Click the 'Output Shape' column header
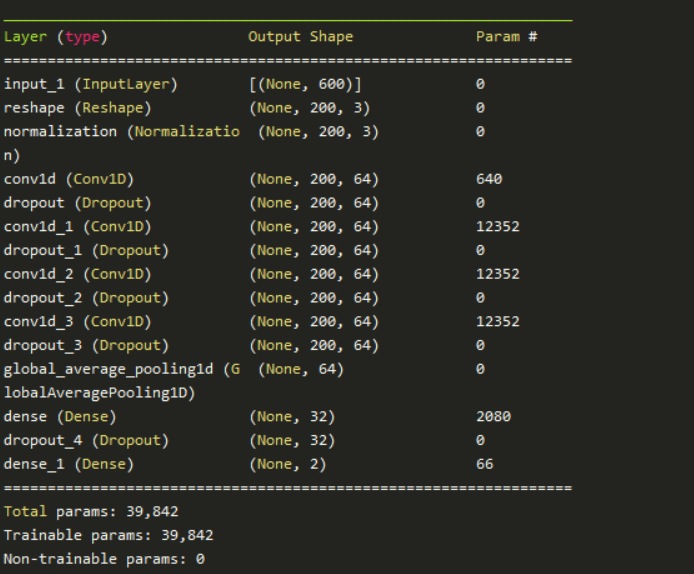Image resolution: width=694 pixels, height=574 pixels. (x=300, y=37)
